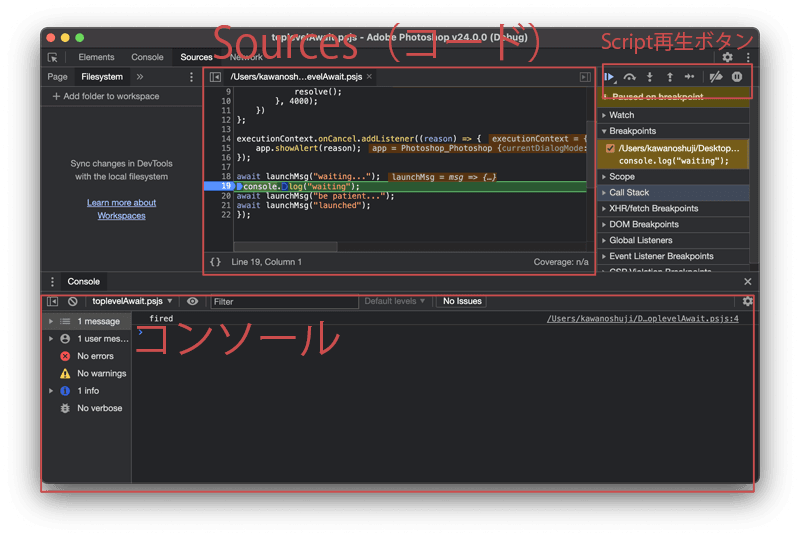Click the No Issues button
Viewport: 800px width, 537px height.
tap(462, 301)
